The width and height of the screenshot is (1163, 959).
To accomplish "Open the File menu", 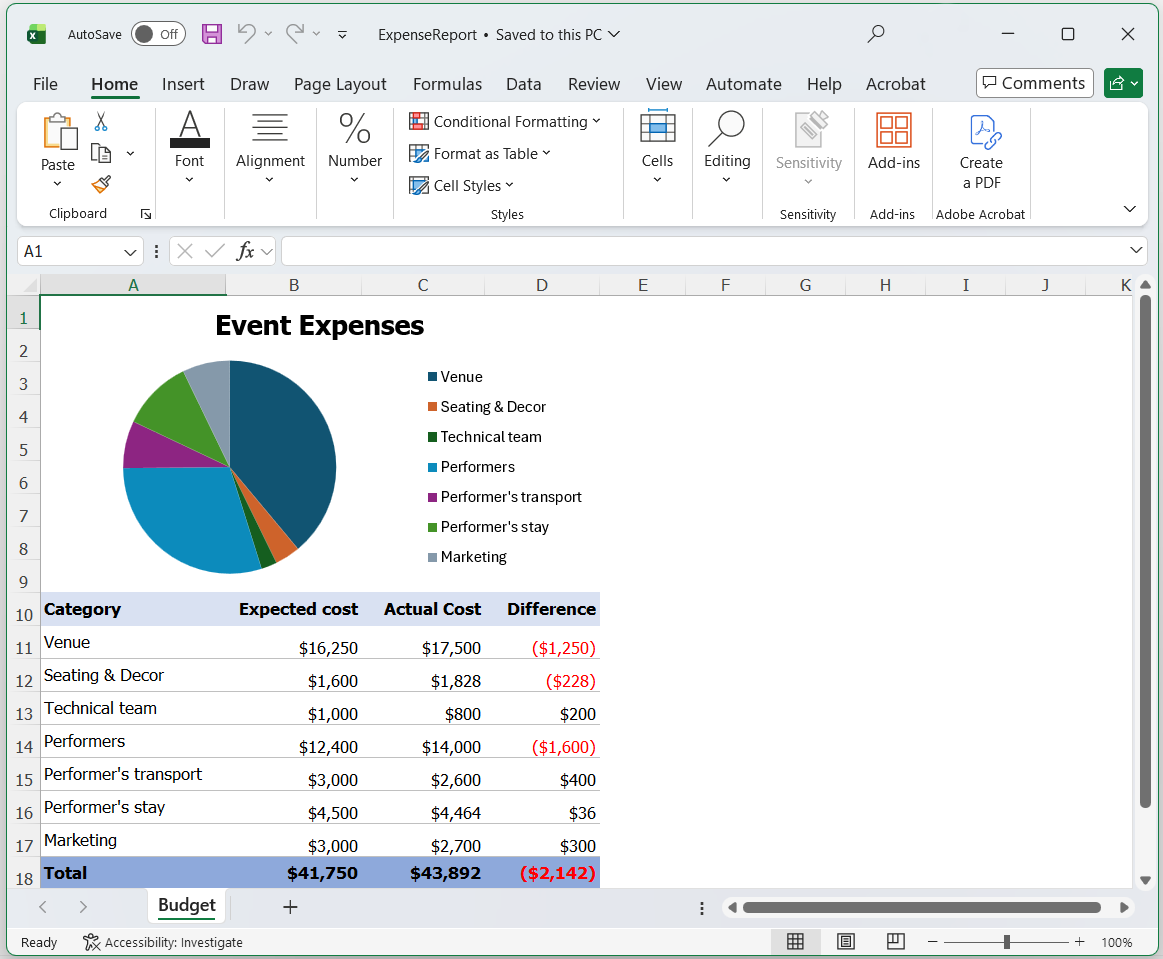I will tap(45, 84).
